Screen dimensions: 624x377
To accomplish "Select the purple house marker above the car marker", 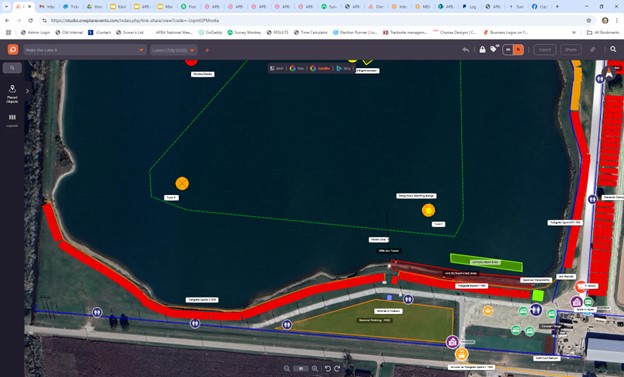I will (x=452, y=342).
